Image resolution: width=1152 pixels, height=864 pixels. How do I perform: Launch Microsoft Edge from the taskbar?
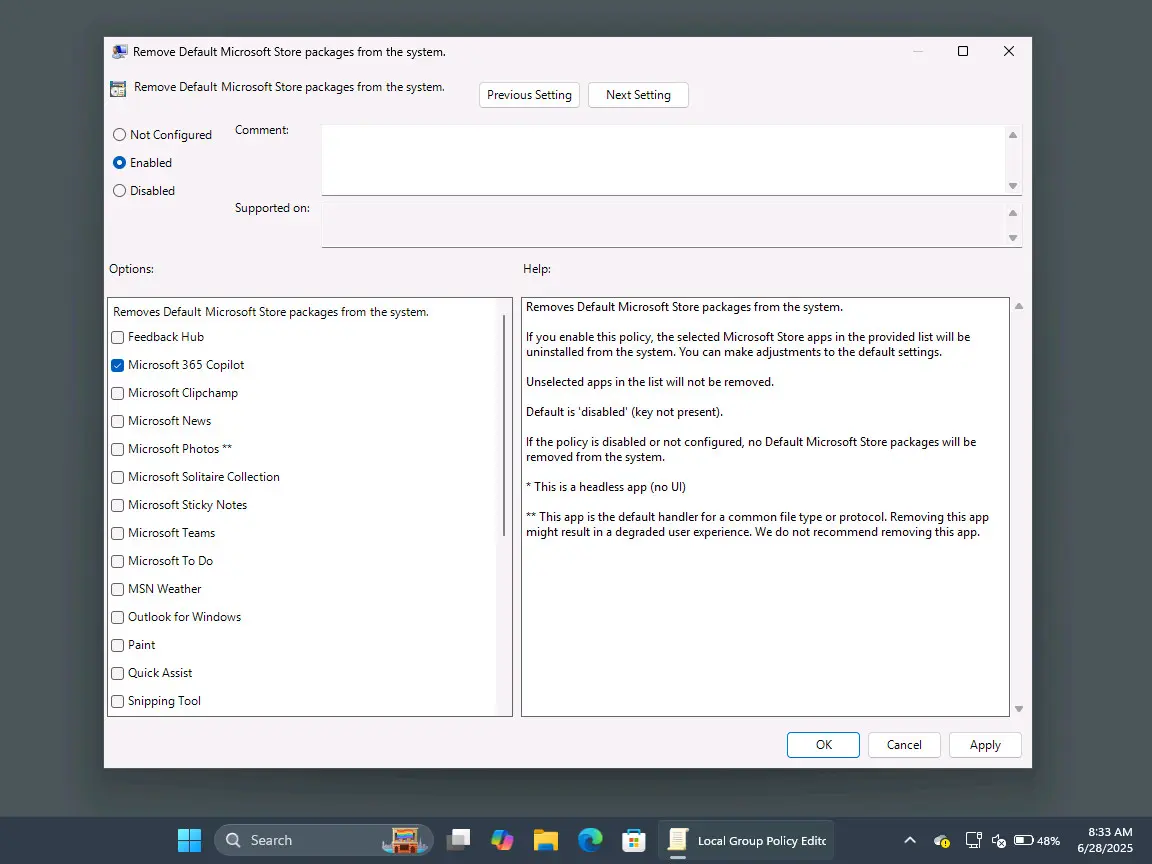[x=589, y=840]
